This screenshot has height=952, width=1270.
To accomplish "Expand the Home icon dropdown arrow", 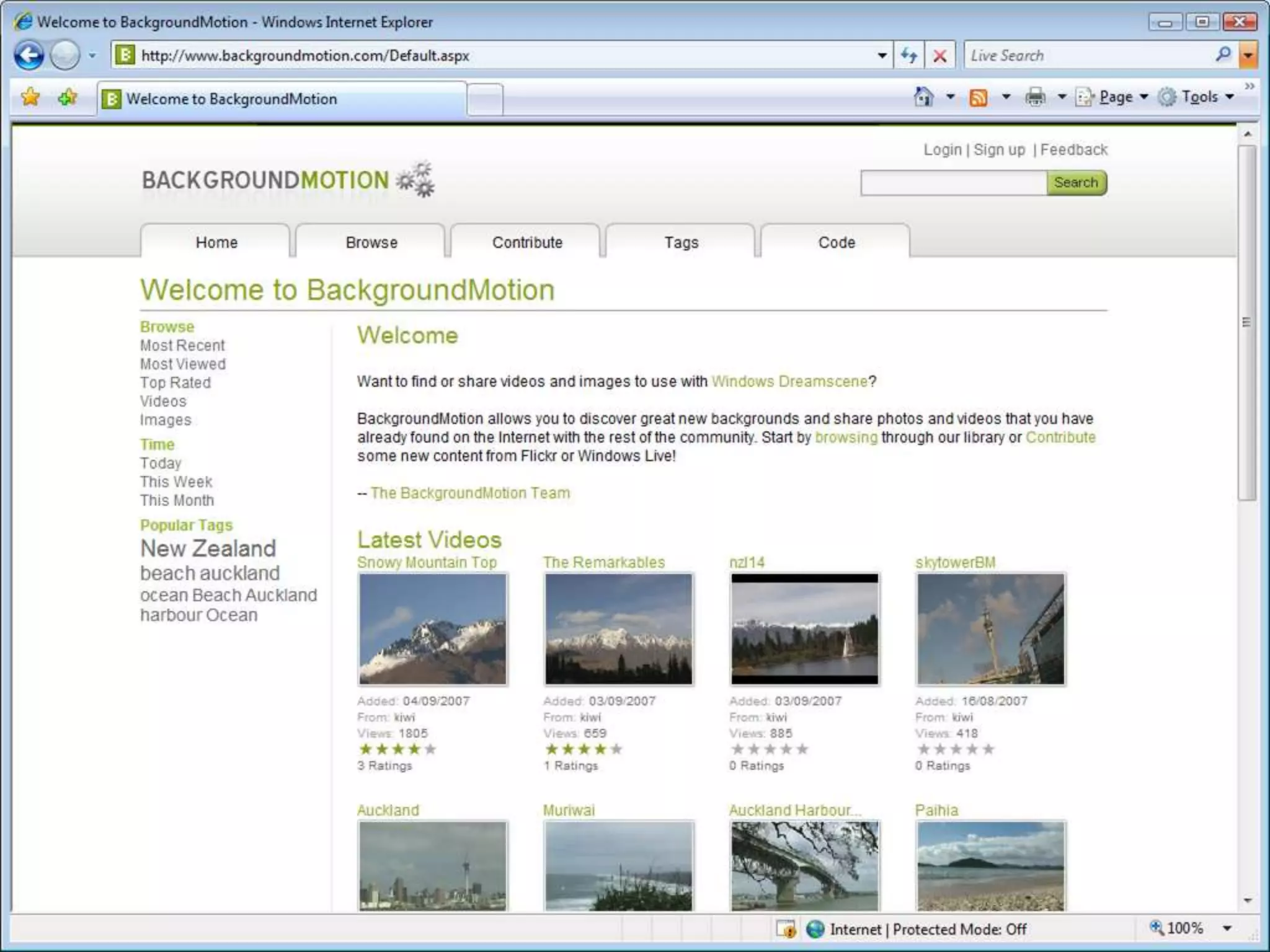I will pyautogui.click(x=950, y=97).
